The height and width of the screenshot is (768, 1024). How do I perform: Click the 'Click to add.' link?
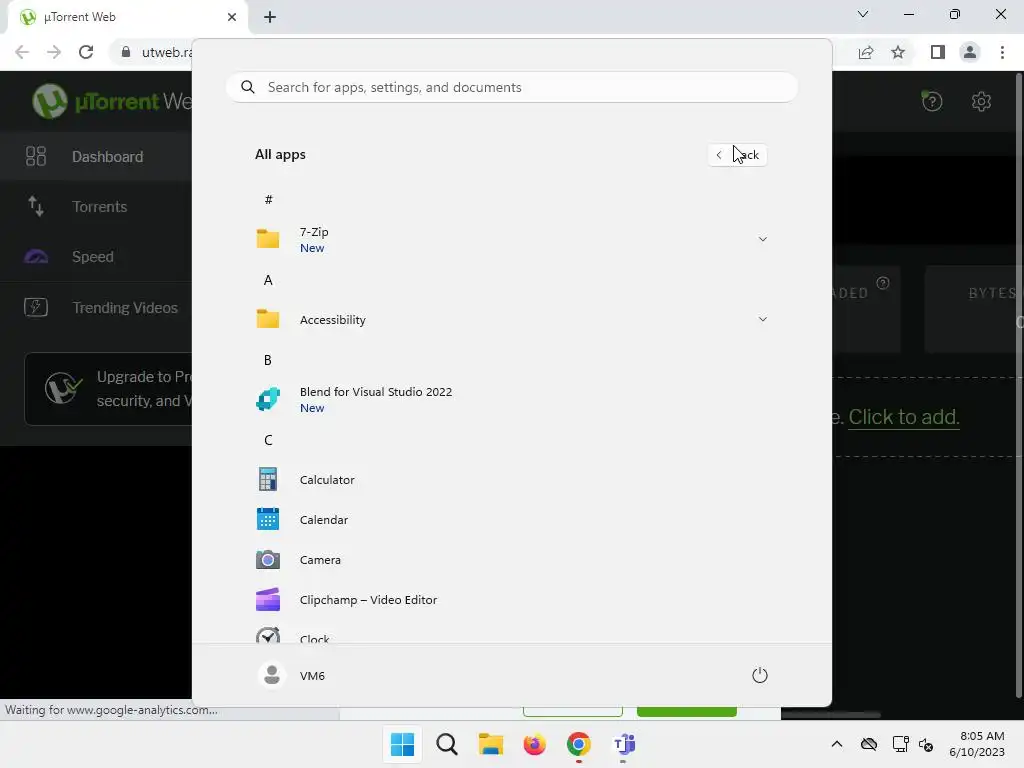click(x=904, y=417)
